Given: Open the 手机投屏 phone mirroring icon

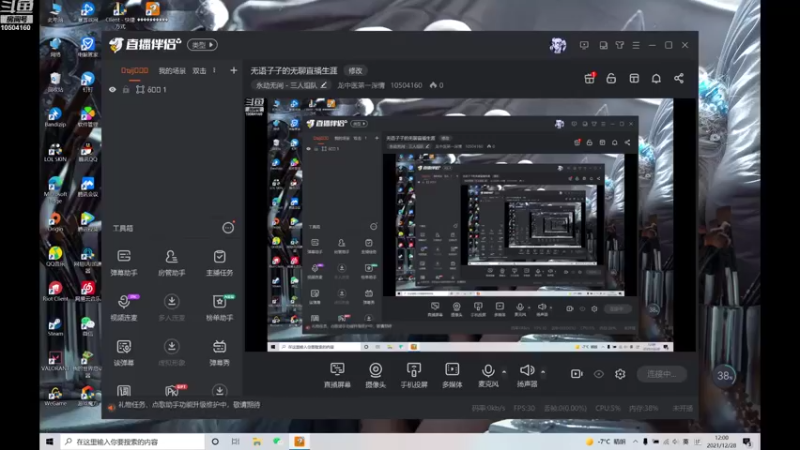Looking at the screenshot, I should [414, 374].
